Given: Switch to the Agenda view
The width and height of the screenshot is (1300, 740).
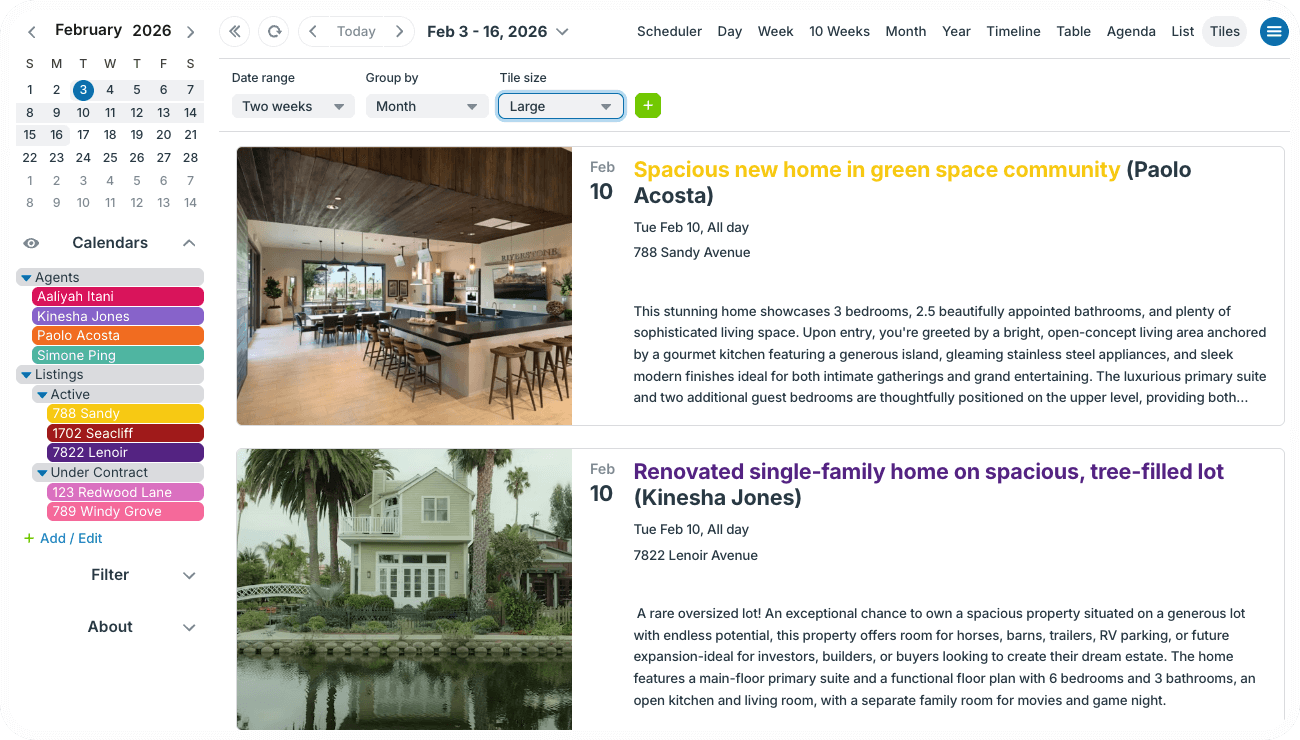Looking at the screenshot, I should [x=1130, y=31].
